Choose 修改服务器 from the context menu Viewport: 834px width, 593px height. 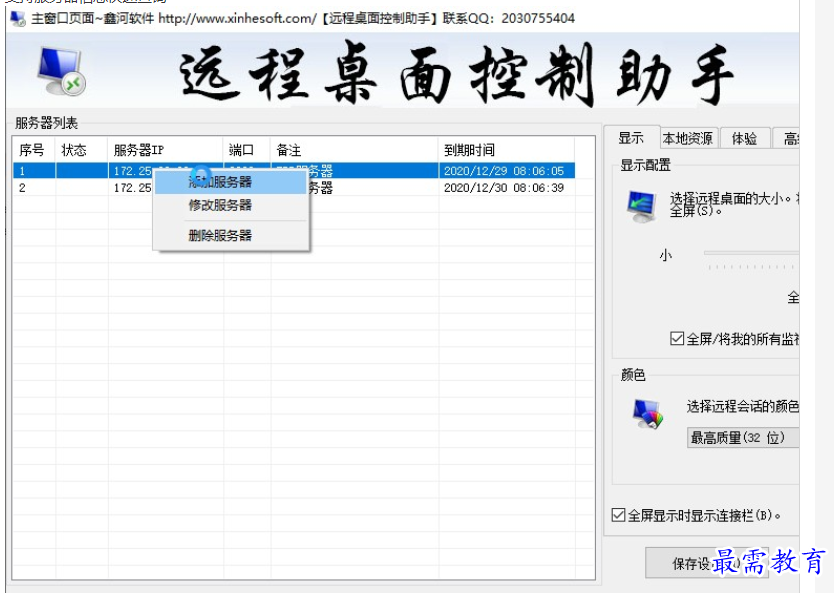(231, 205)
